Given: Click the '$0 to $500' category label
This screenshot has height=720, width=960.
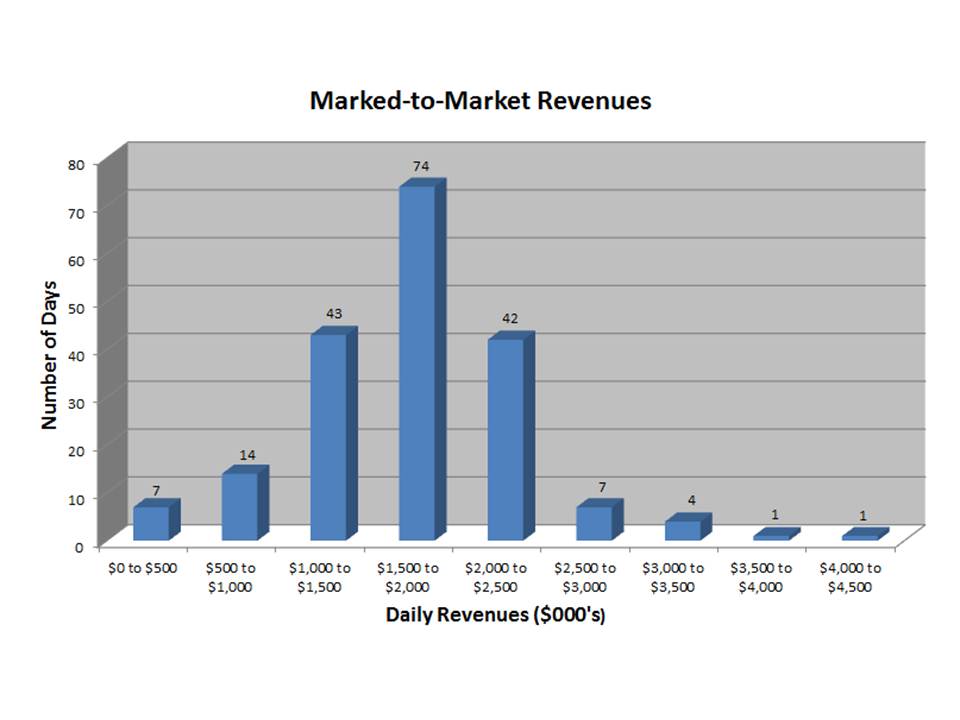Looking at the screenshot, I should pyautogui.click(x=142, y=569).
